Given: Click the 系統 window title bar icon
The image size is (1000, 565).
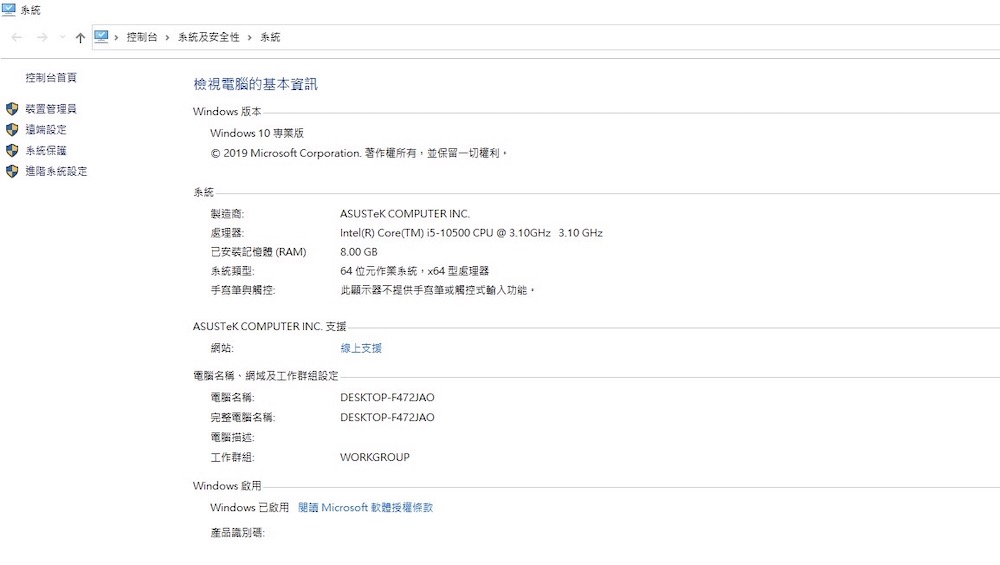Looking at the screenshot, I should [x=9, y=9].
